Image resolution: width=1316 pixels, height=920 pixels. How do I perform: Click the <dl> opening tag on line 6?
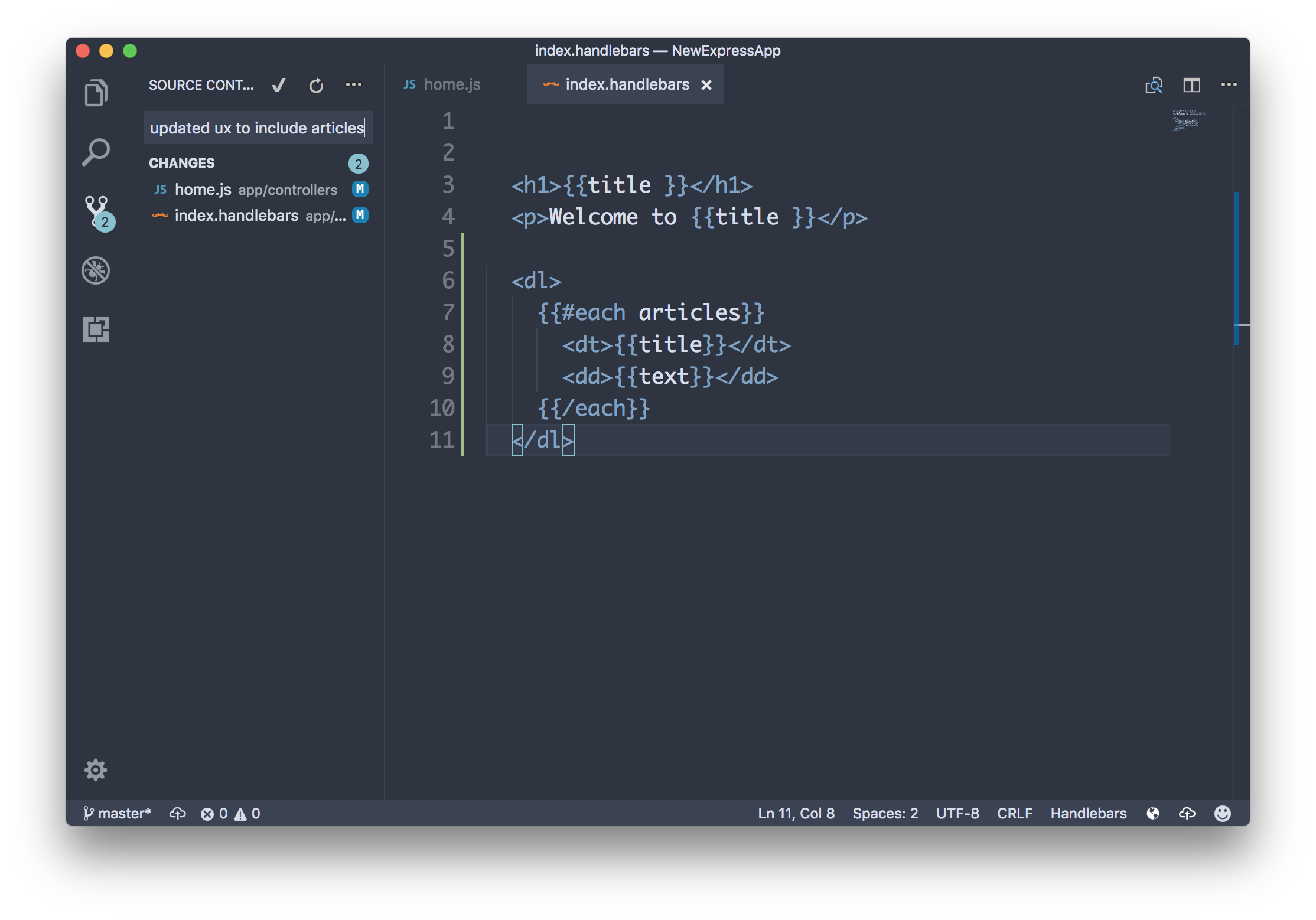point(536,280)
